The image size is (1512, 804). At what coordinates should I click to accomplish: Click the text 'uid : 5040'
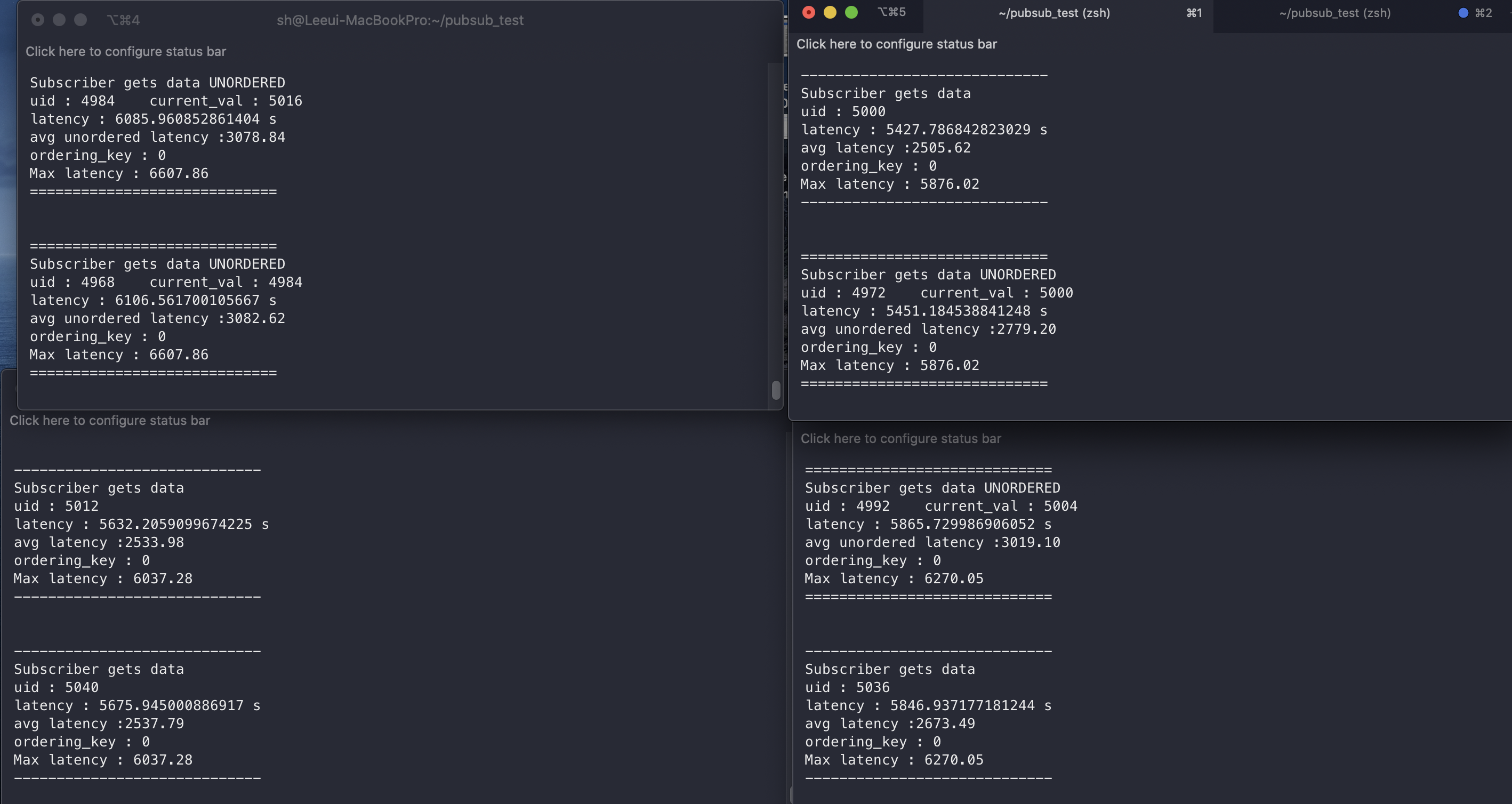(57, 687)
